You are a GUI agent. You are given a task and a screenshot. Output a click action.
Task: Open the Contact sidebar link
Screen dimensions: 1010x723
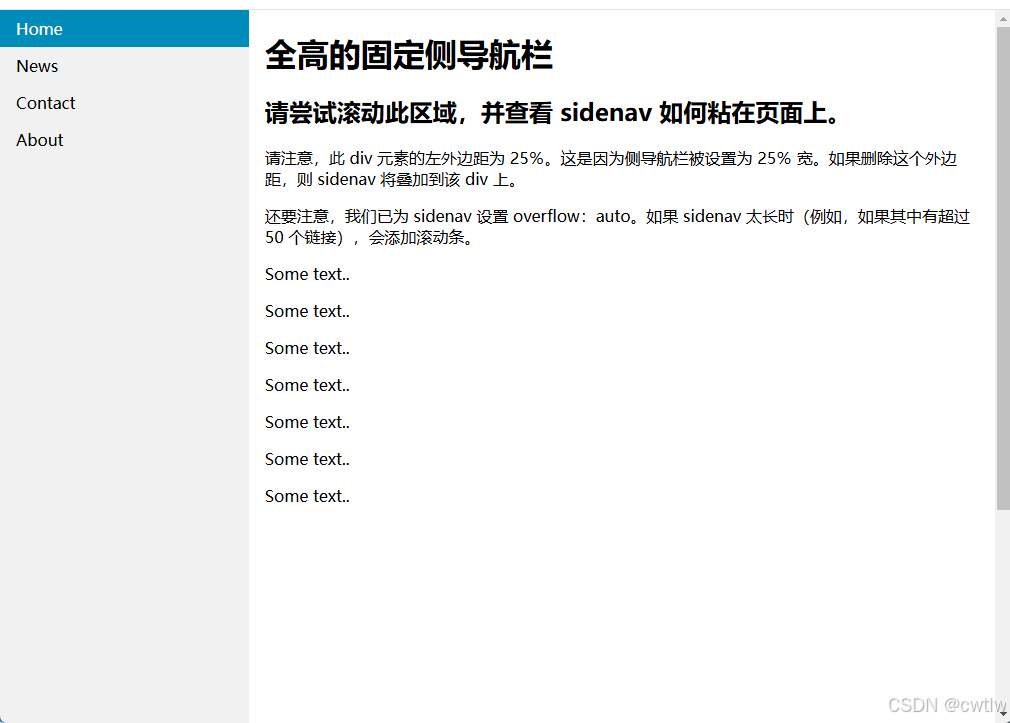pos(124,103)
